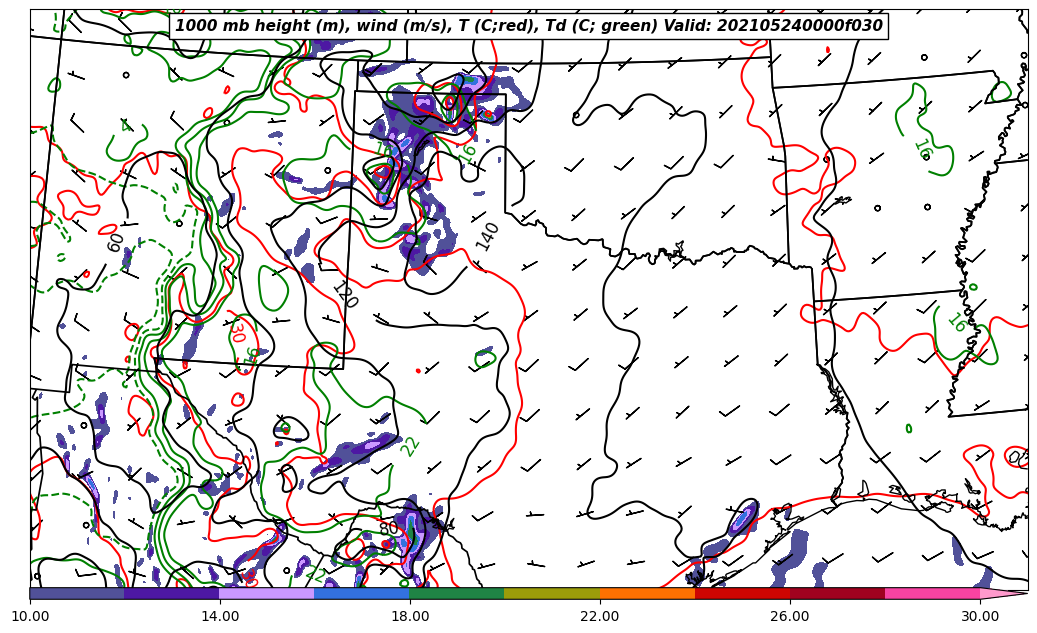1037x633 pixels.
Task: Click the orange colorbar segment
Action: pos(647,593)
